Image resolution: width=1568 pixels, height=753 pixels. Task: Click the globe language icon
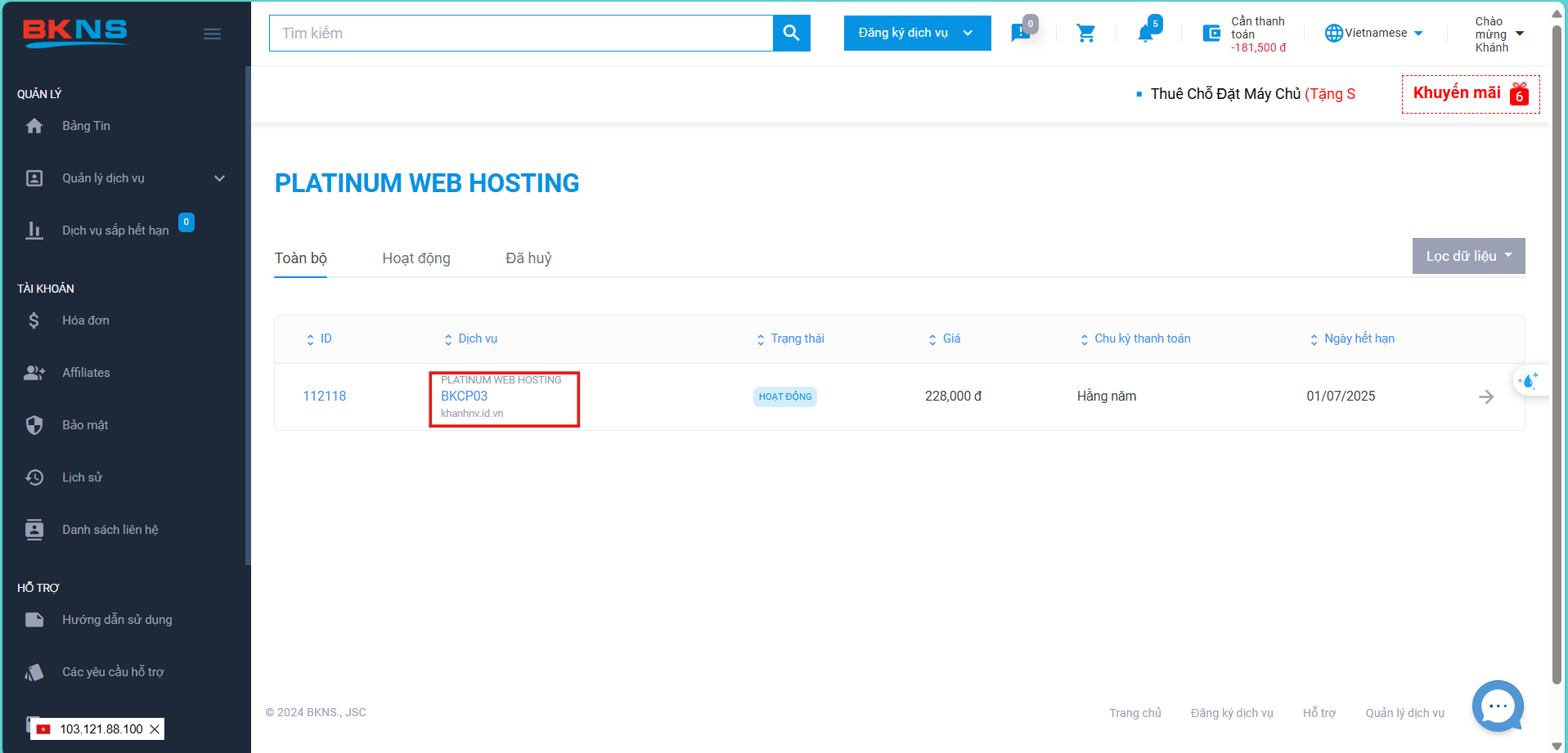point(1334,33)
